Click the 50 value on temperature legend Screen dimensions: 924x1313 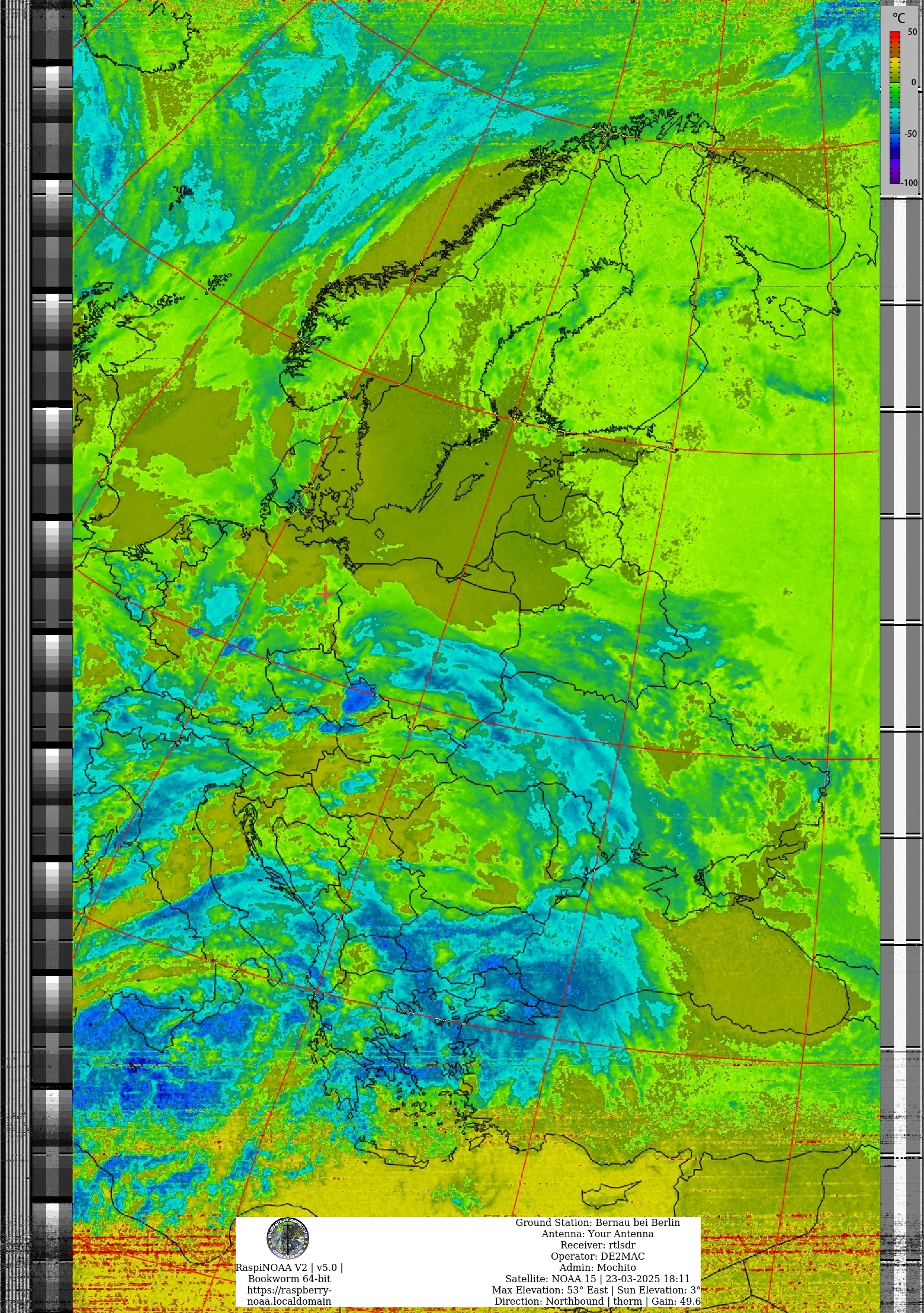point(912,32)
